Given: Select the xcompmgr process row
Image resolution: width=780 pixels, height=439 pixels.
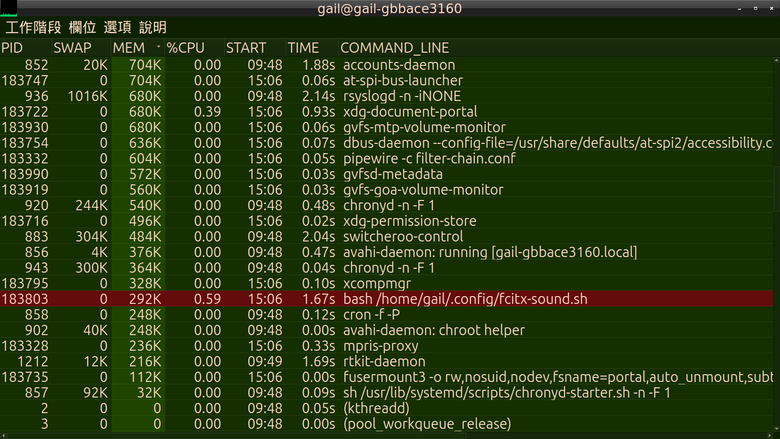Looking at the screenshot, I should click(x=387, y=283).
